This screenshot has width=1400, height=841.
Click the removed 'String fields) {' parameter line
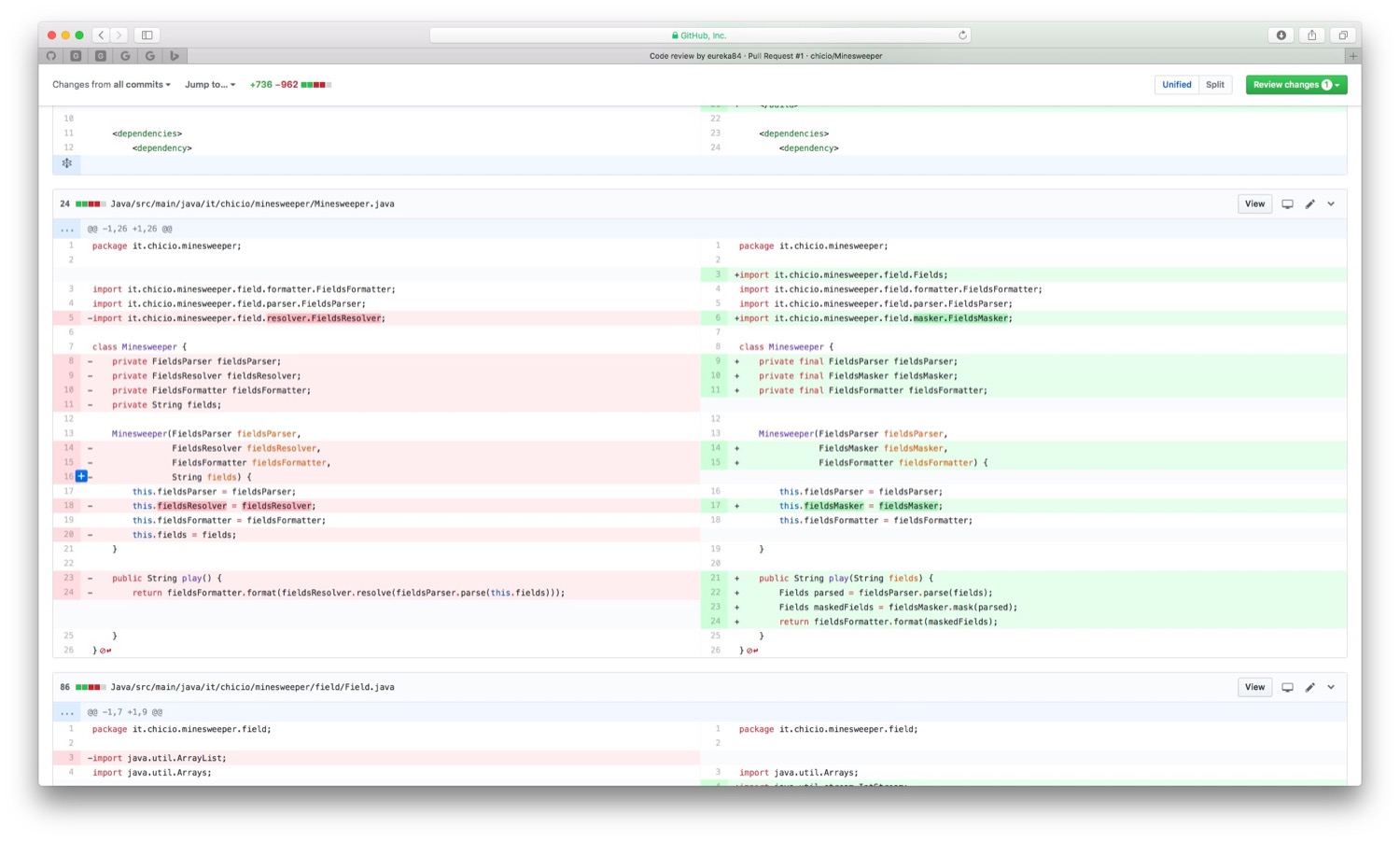pyautogui.click(x=376, y=477)
